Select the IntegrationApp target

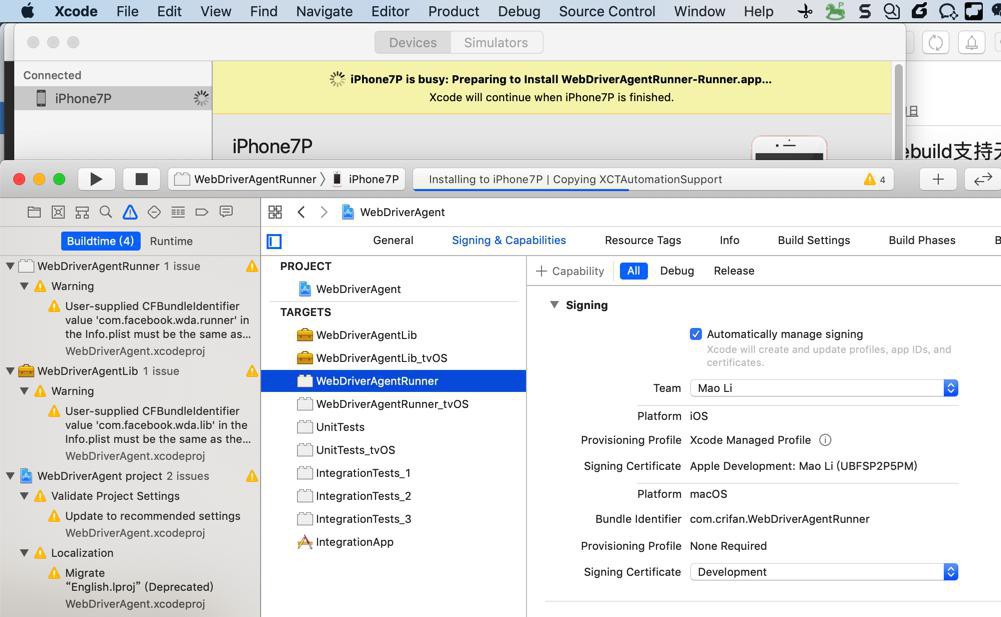pos(393,542)
